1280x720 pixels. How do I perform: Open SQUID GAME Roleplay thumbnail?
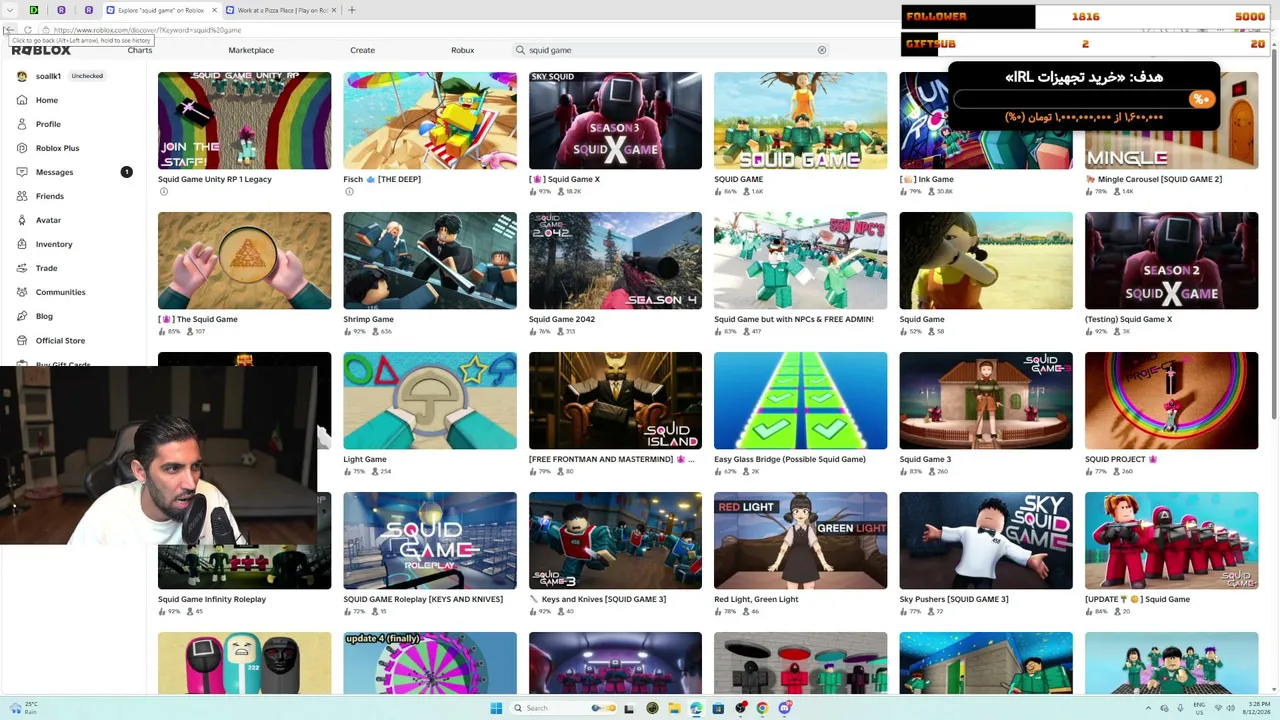click(x=430, y=540)
